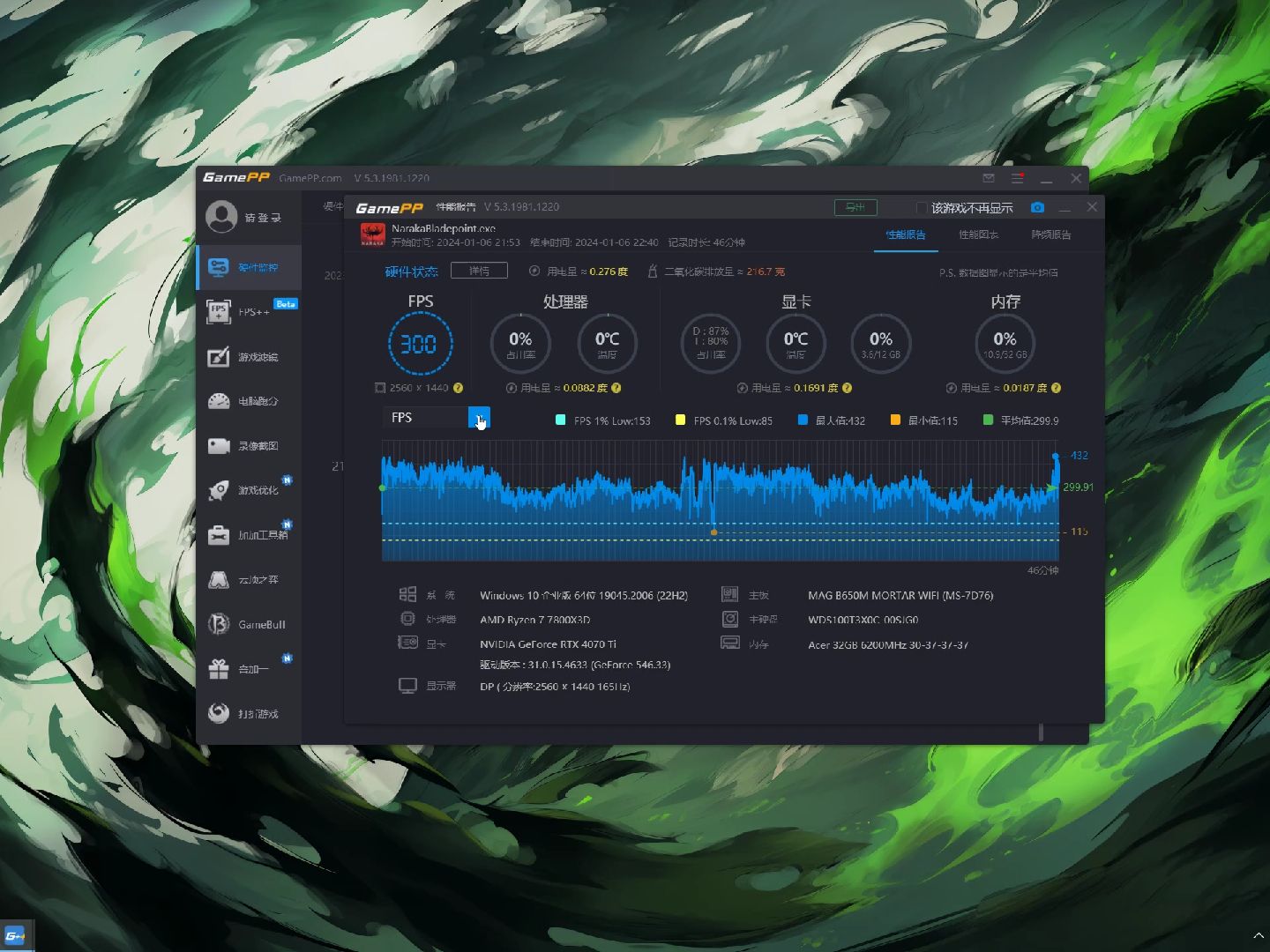Click the AMD Ryzen 7 7800X3D text
The width and height of the screenshot is (1270, 952).
(534, 620)
